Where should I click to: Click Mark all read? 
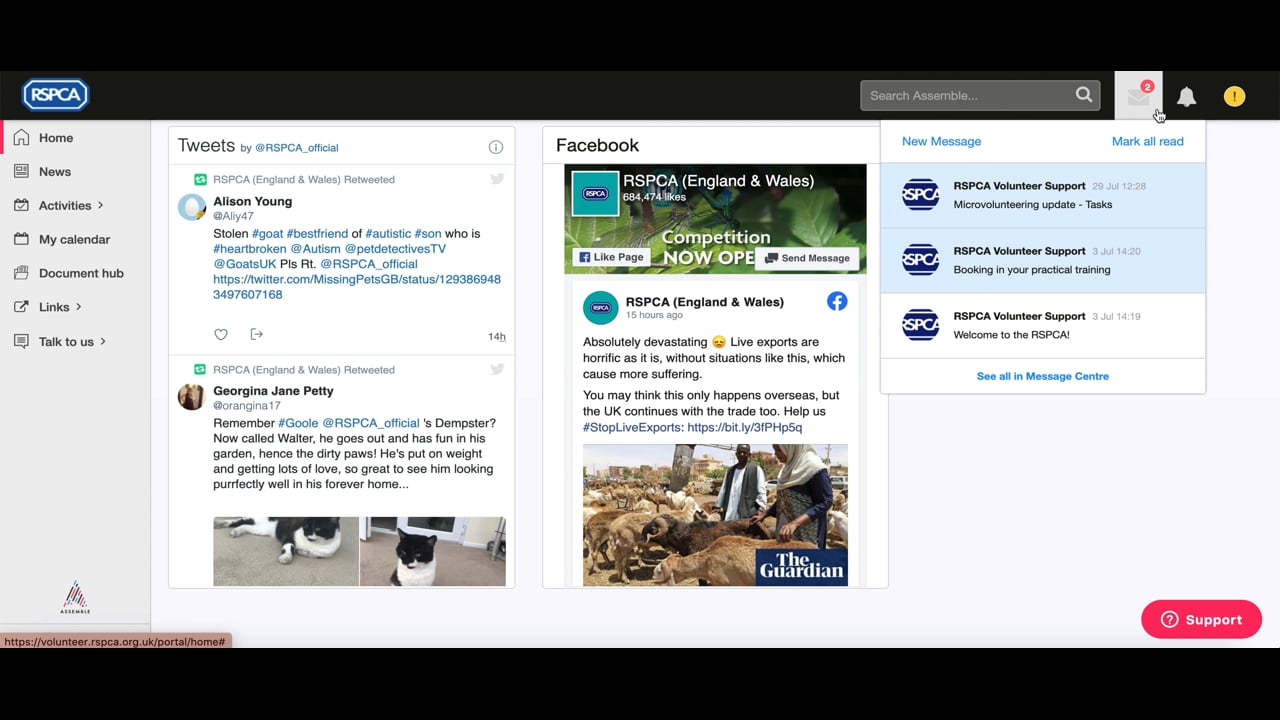coord(1147,141)
